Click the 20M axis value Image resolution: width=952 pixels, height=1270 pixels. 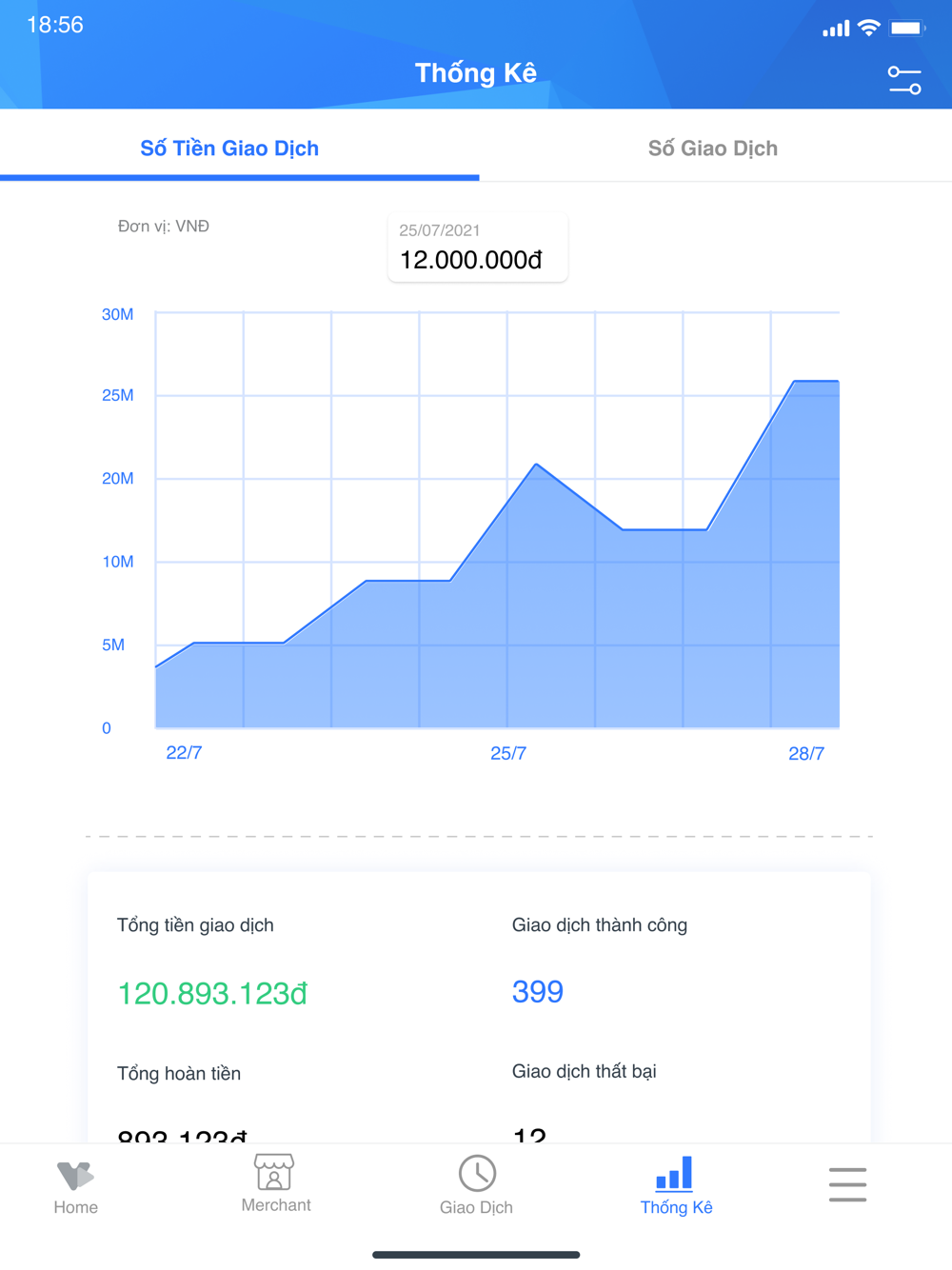click(117, 479)
